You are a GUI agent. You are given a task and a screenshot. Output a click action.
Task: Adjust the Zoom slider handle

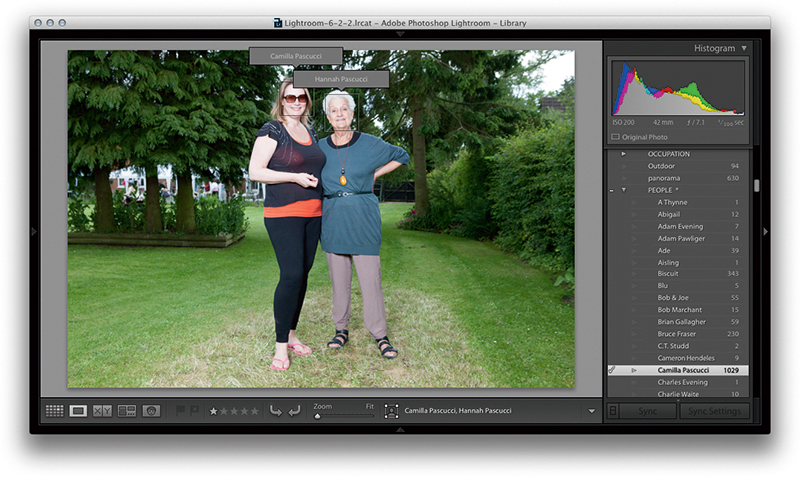point(317,416)
